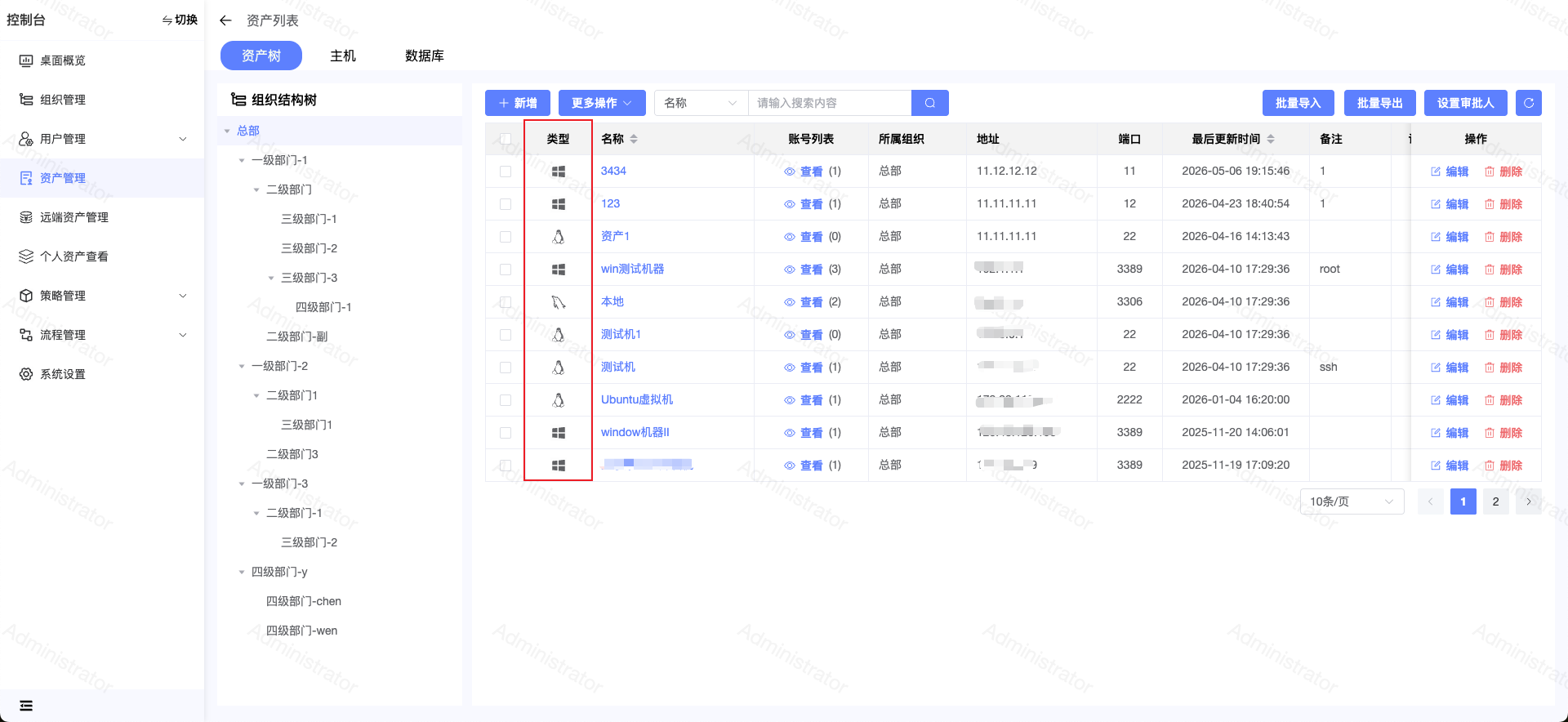Toggle the select-all header checkbox
The height and width of the screenshot is (722, 1568).
coord(506,139)
